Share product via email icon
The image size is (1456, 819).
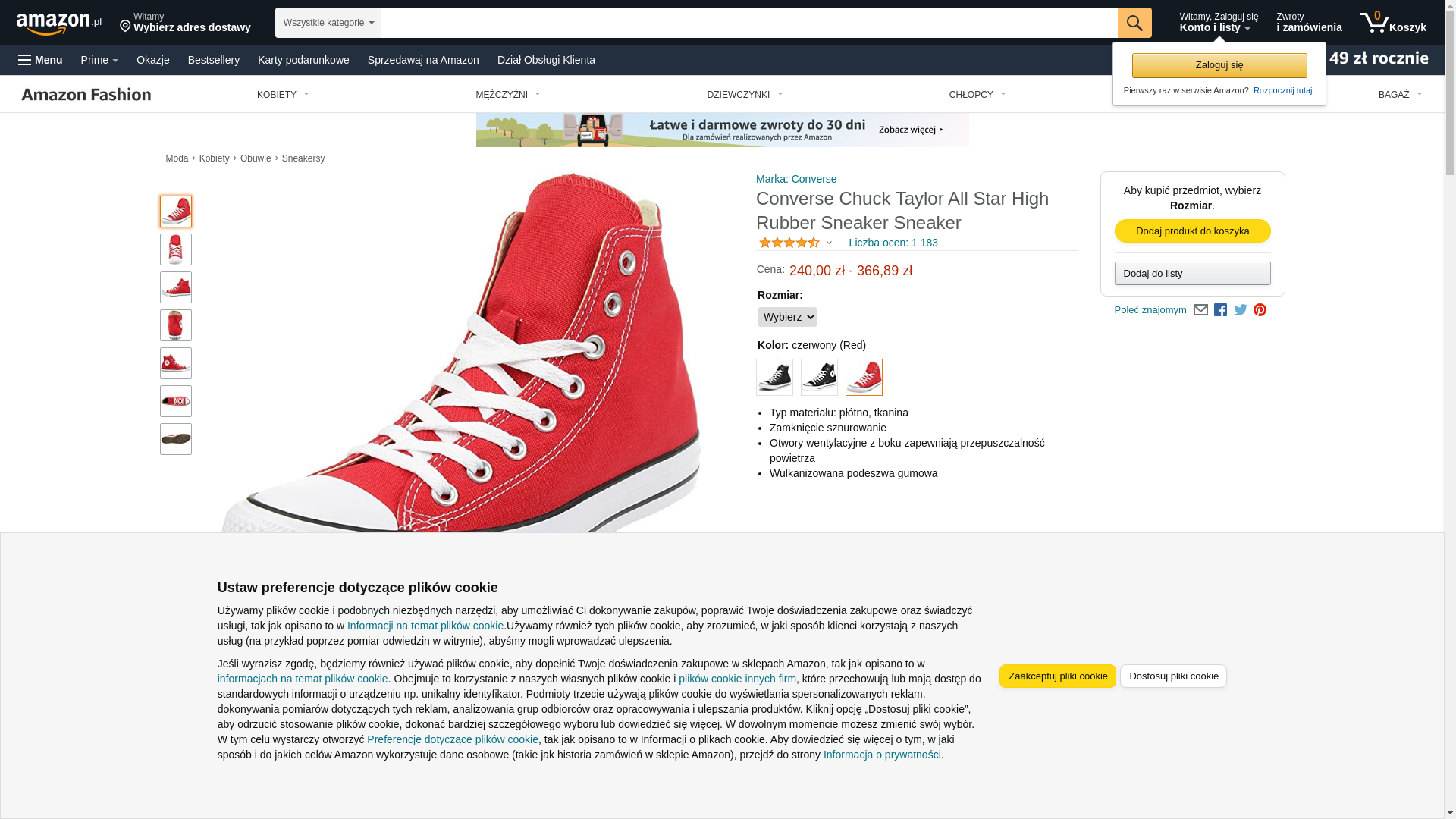1200,310
